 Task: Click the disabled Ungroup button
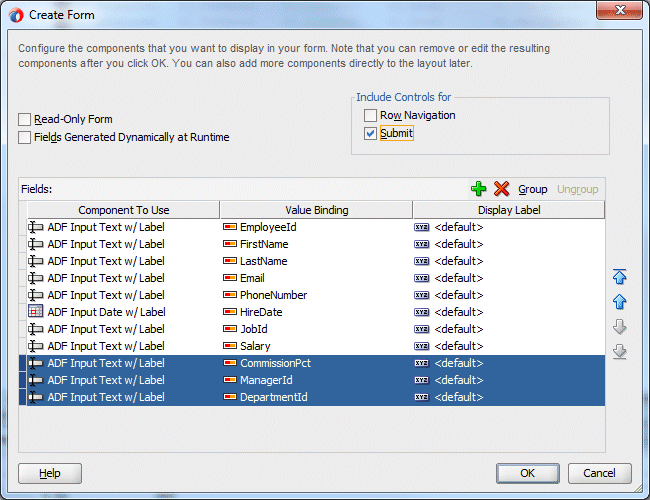tap(577, 189)
